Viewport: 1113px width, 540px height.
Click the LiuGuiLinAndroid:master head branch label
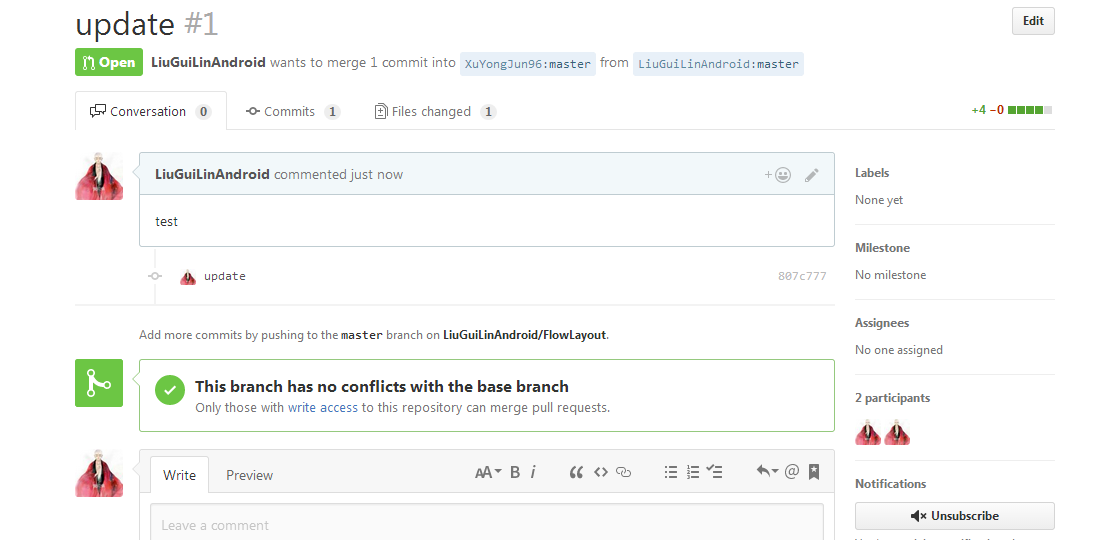718,64
